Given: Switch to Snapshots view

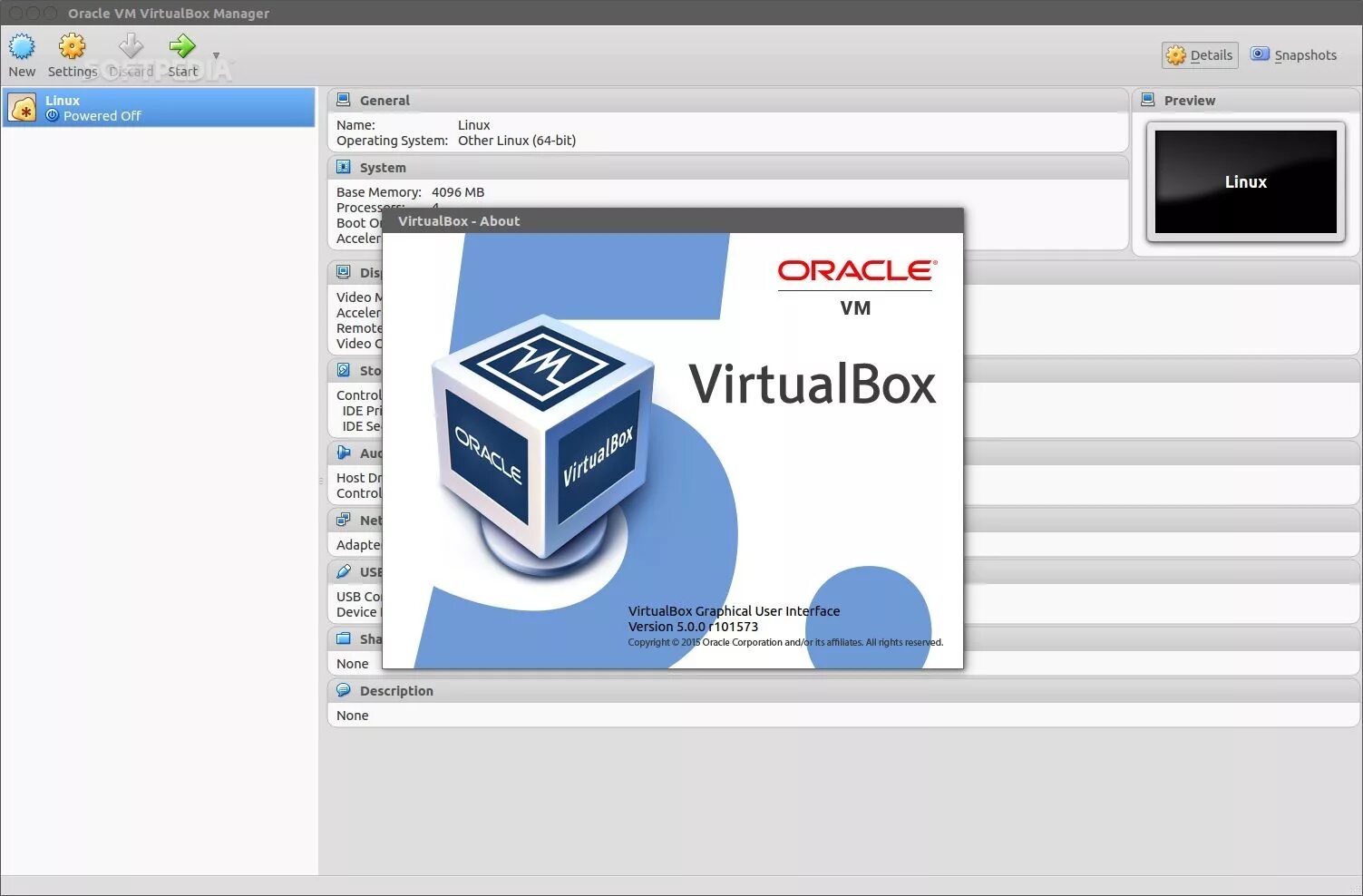Looking at the screenshot, I should 1293,55.
